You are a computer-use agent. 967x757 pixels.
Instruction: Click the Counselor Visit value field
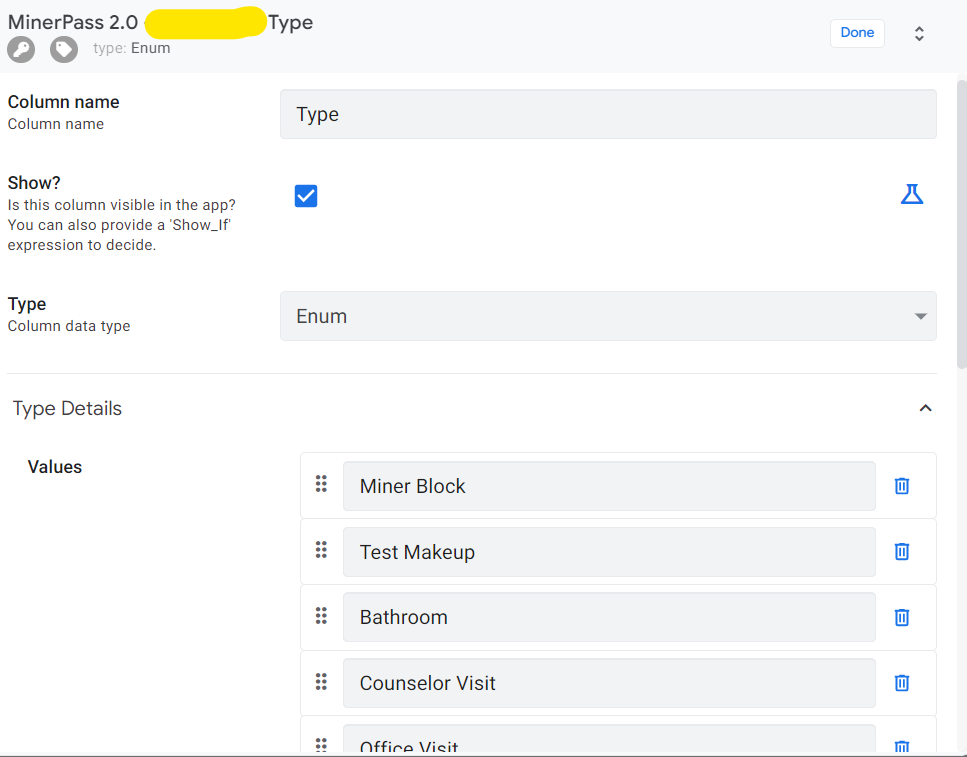click(608, 683)
